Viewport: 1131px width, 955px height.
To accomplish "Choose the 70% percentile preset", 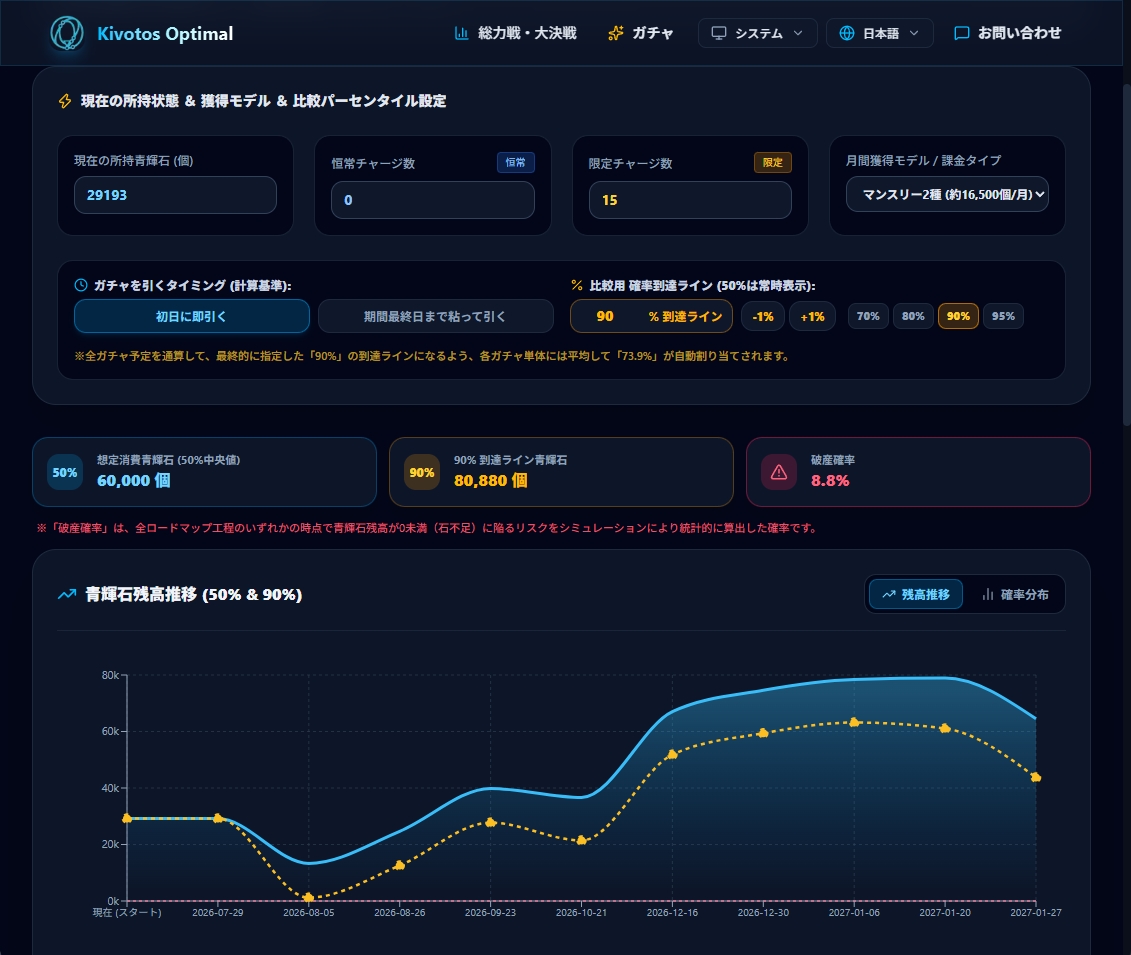I will point(868,316).
